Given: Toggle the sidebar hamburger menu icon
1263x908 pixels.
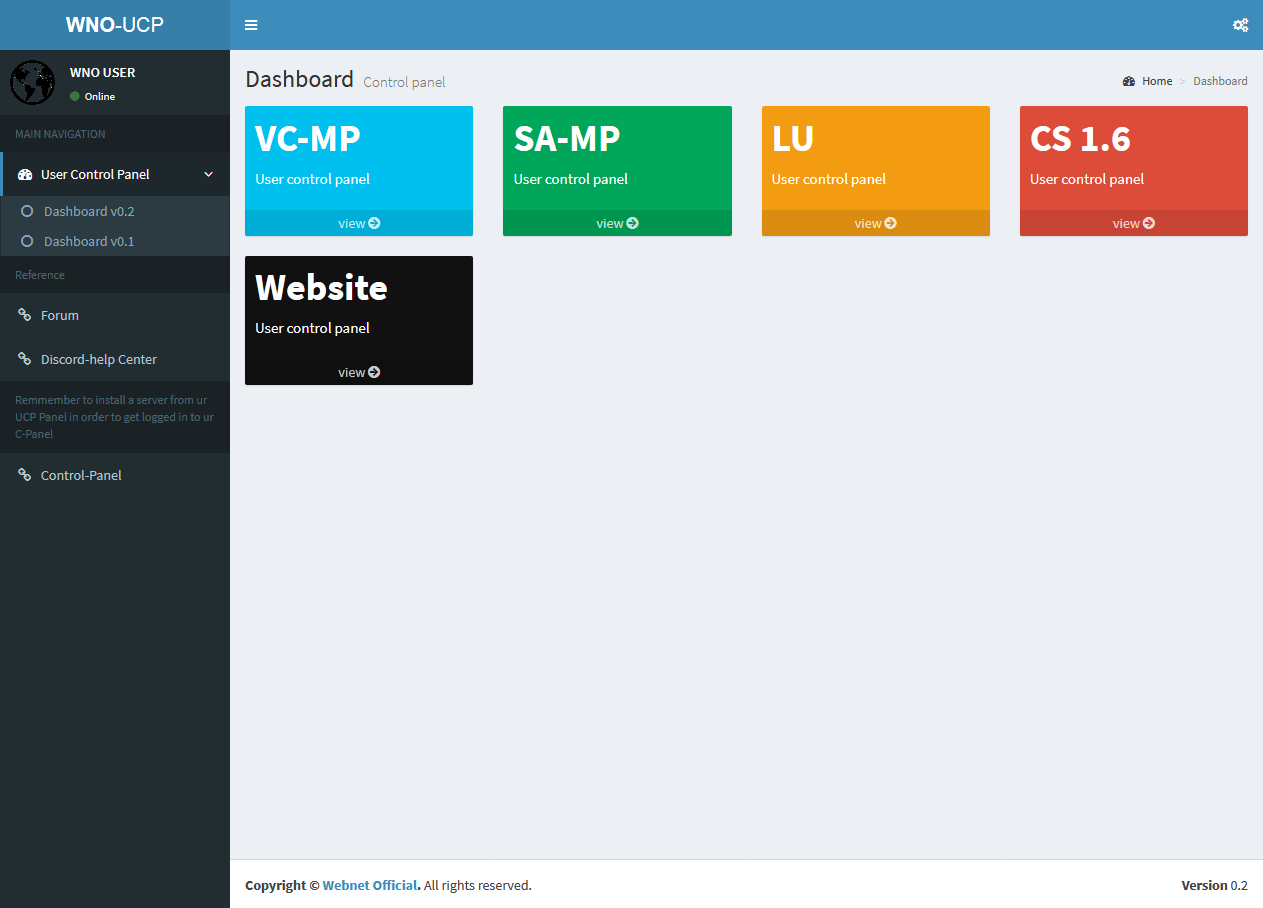Looking at the screenshot, I should 251,25.
